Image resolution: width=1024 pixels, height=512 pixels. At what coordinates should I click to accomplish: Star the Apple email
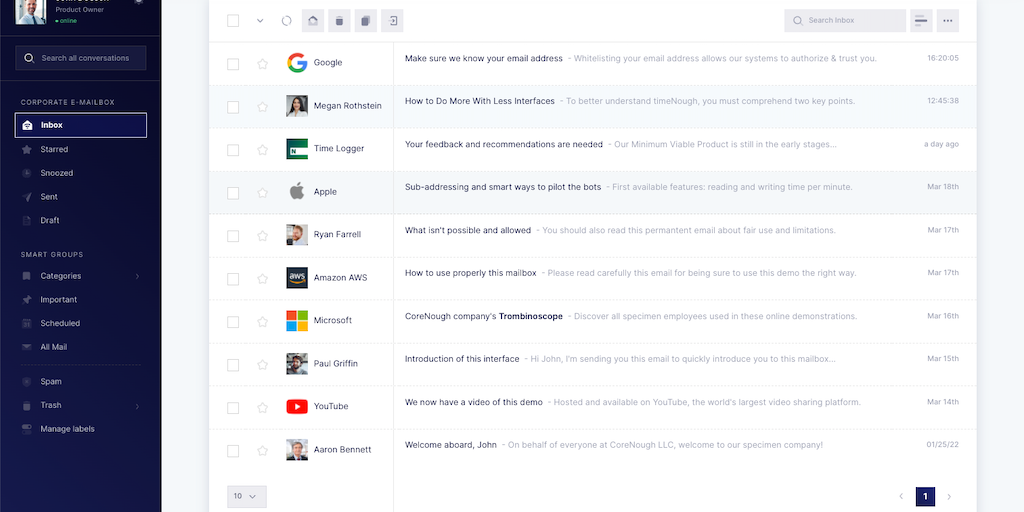pos(263,193)
